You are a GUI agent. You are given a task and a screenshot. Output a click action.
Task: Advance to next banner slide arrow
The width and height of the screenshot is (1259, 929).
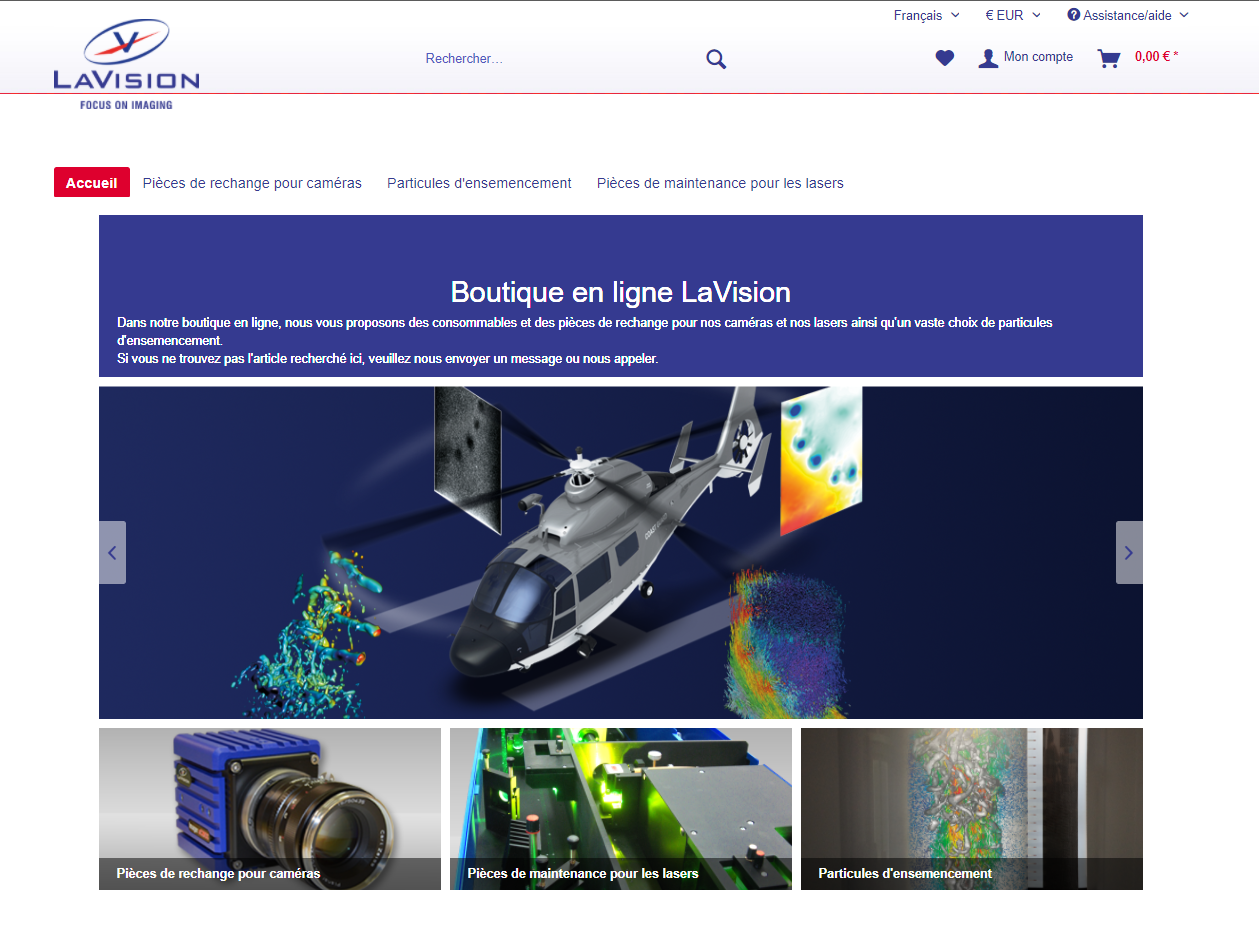1129,552
